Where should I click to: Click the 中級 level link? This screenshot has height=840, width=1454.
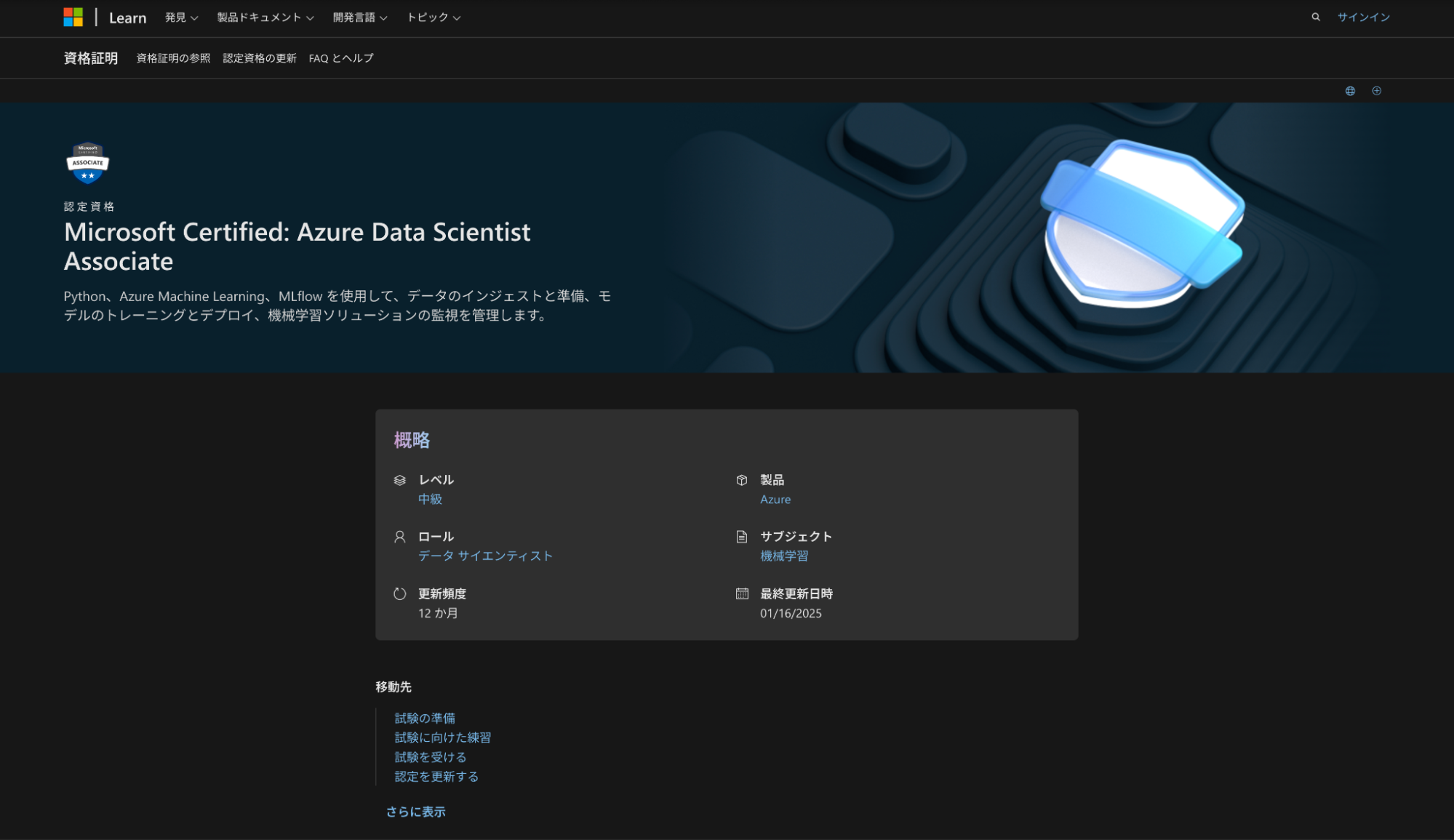[430, 499]
